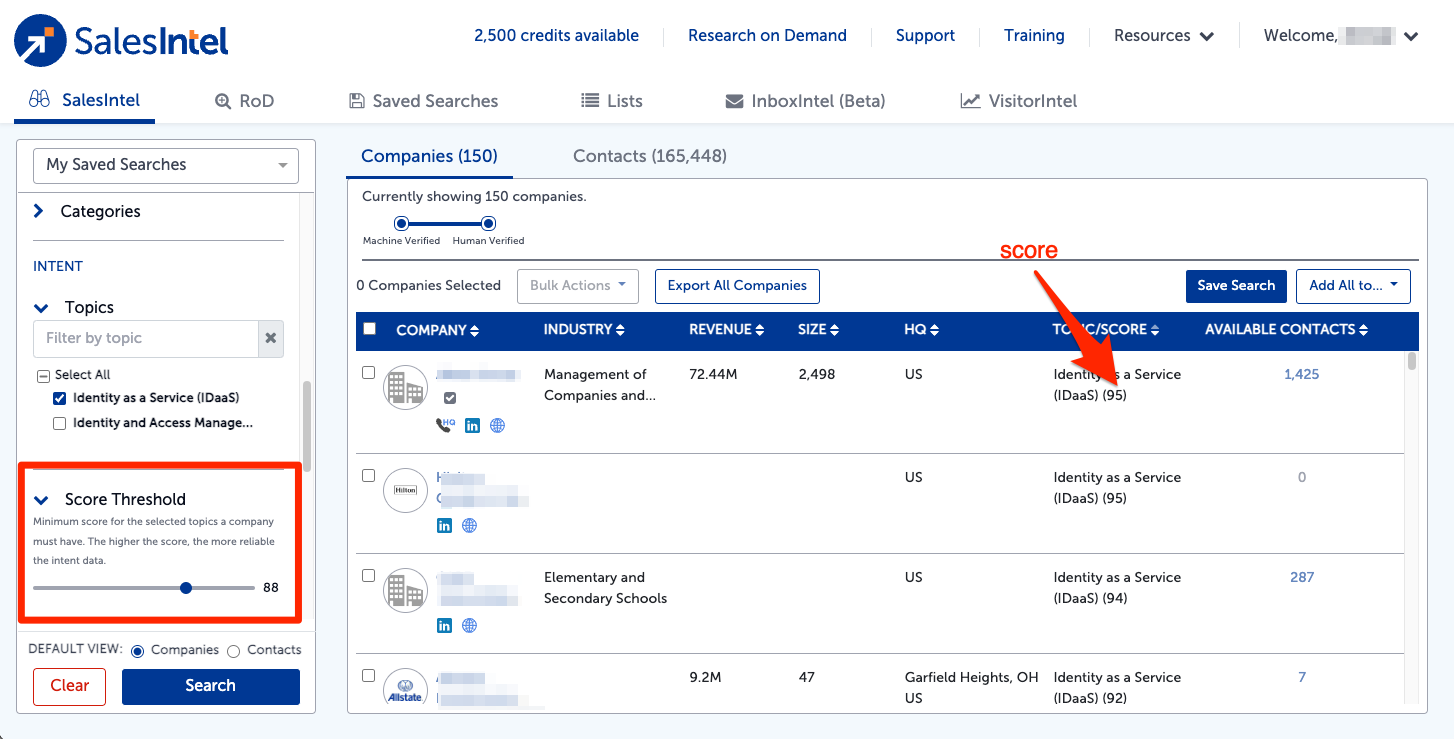Open the InboxIntel (Beta) tab

805,101
